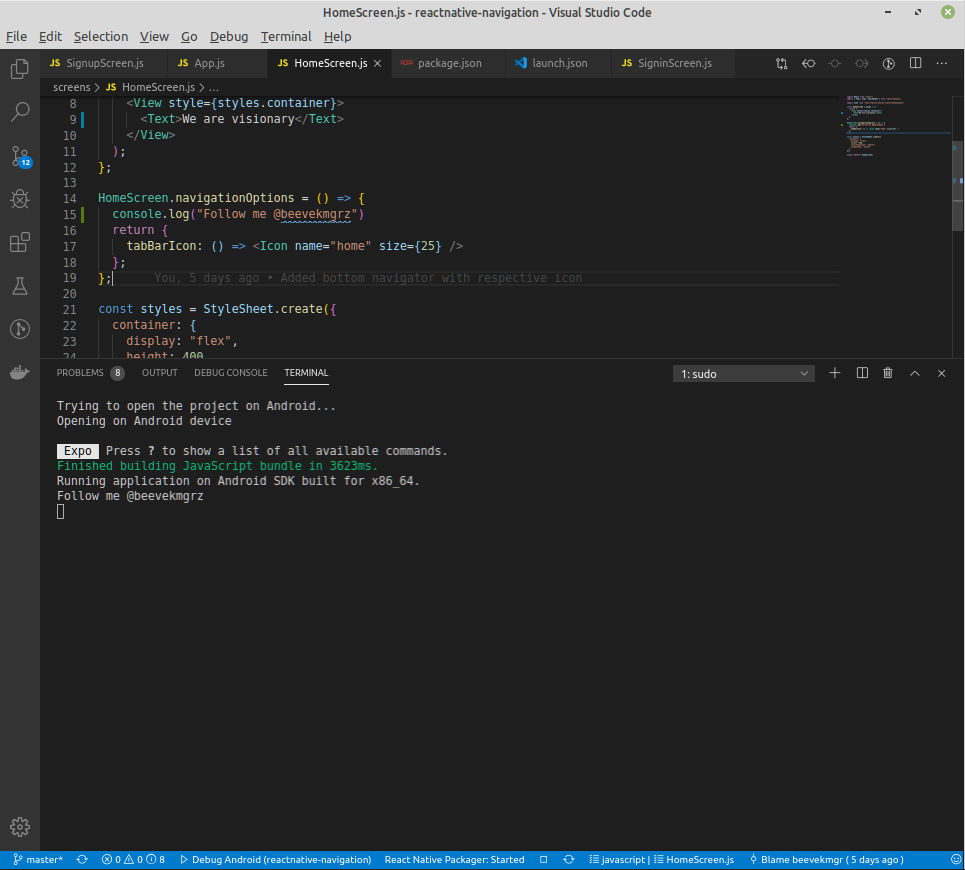Open the terminal selector showing 1: sudo
The height and width of the screenshot is (870, 965).
point(743,372)
